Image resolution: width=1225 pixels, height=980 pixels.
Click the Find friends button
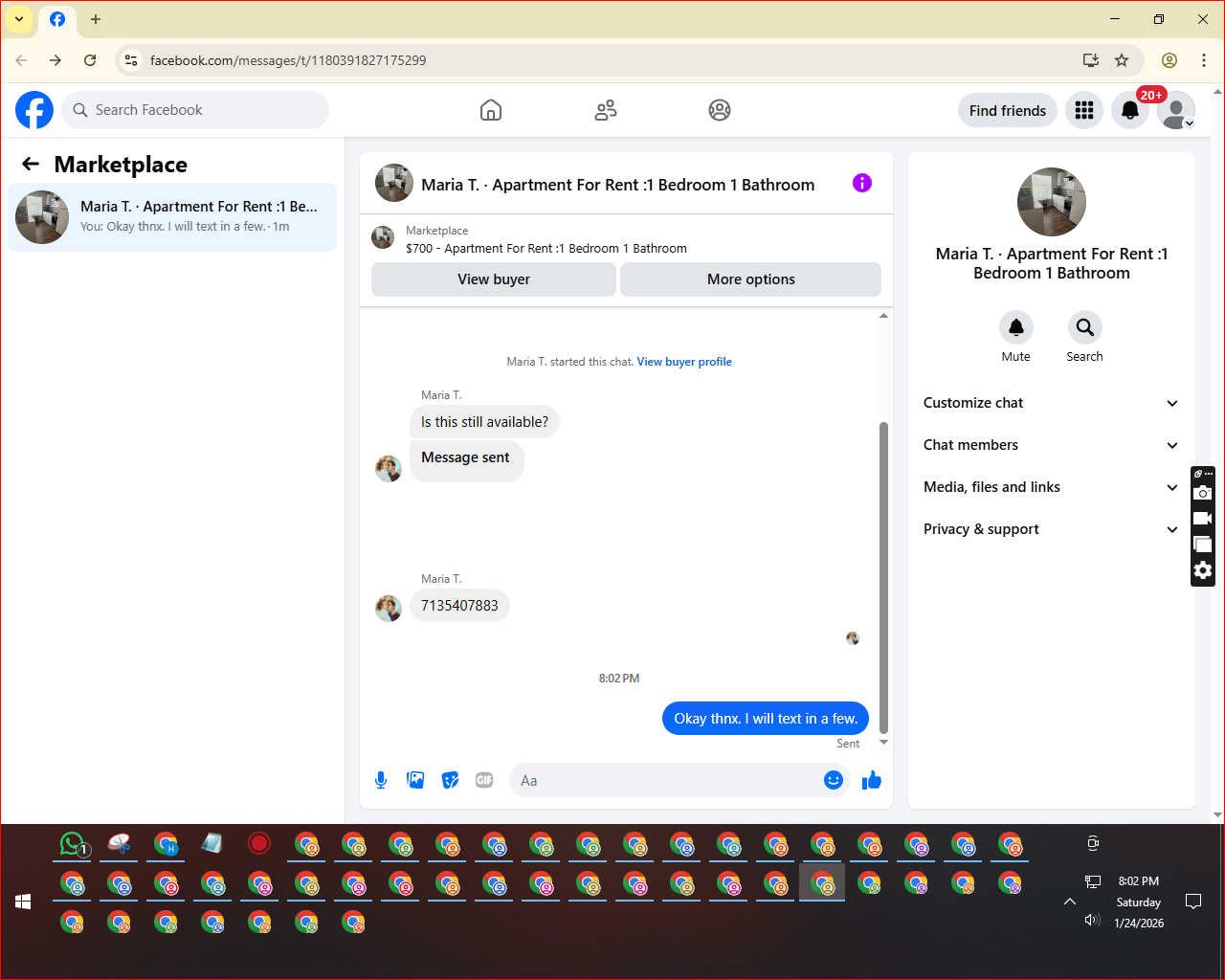1008,110
